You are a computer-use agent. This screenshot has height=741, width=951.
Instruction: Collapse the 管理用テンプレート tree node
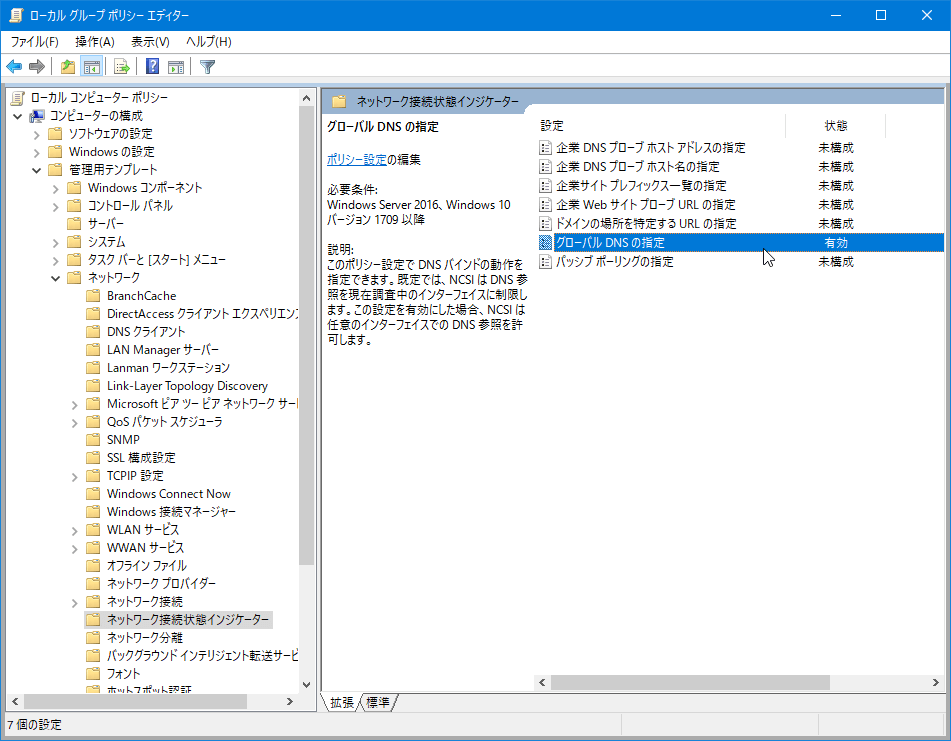37,170
